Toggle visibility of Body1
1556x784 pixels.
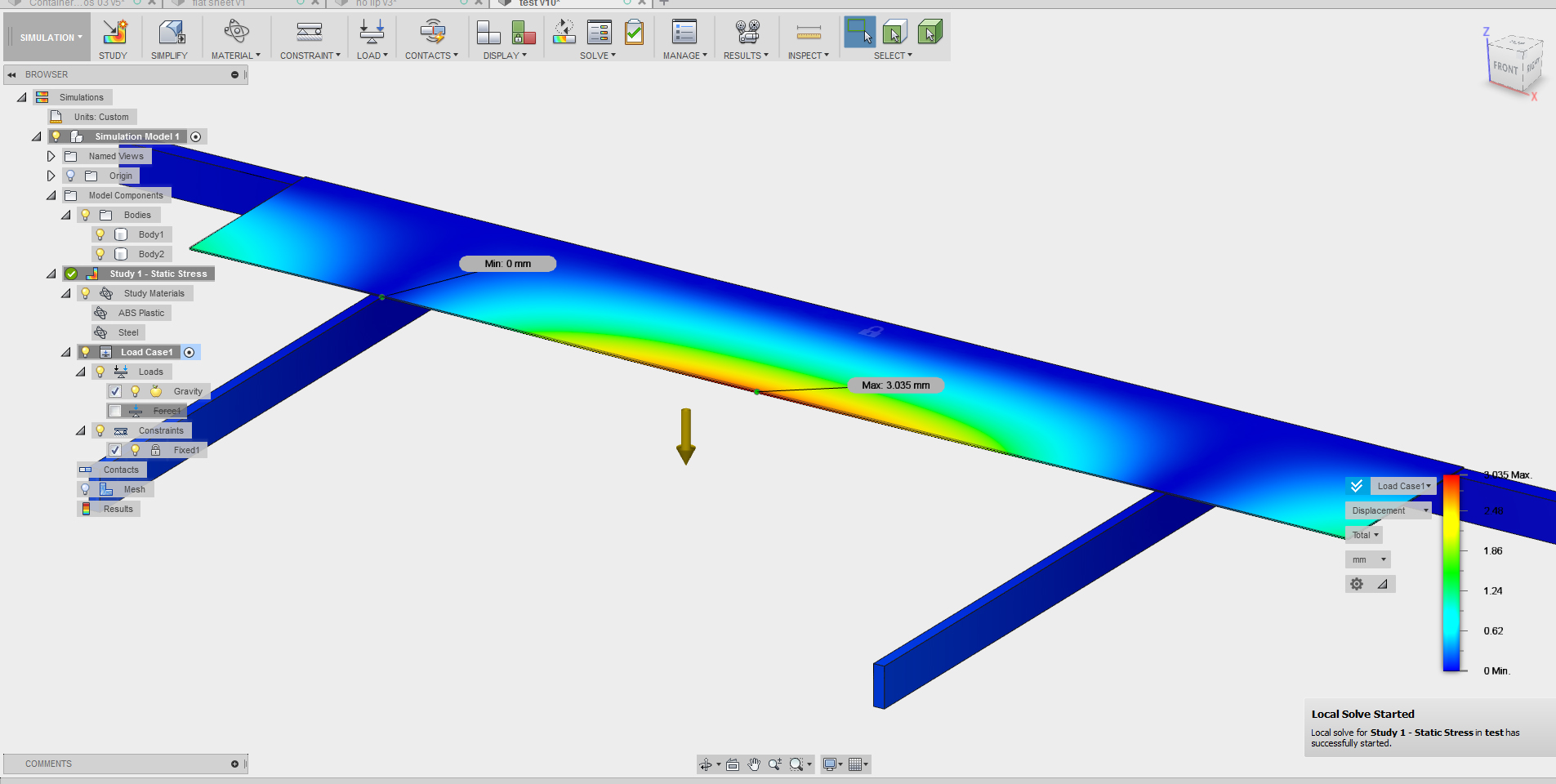[x=100, y=234]
